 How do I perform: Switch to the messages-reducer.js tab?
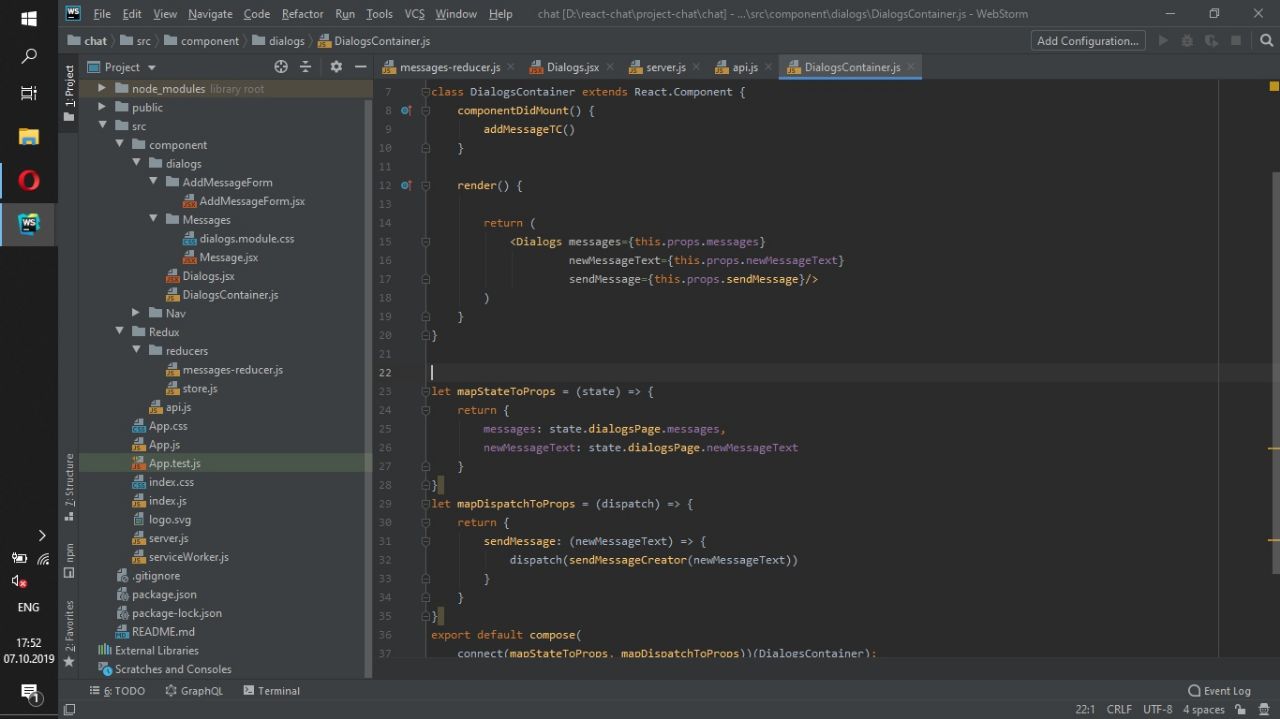448,67
